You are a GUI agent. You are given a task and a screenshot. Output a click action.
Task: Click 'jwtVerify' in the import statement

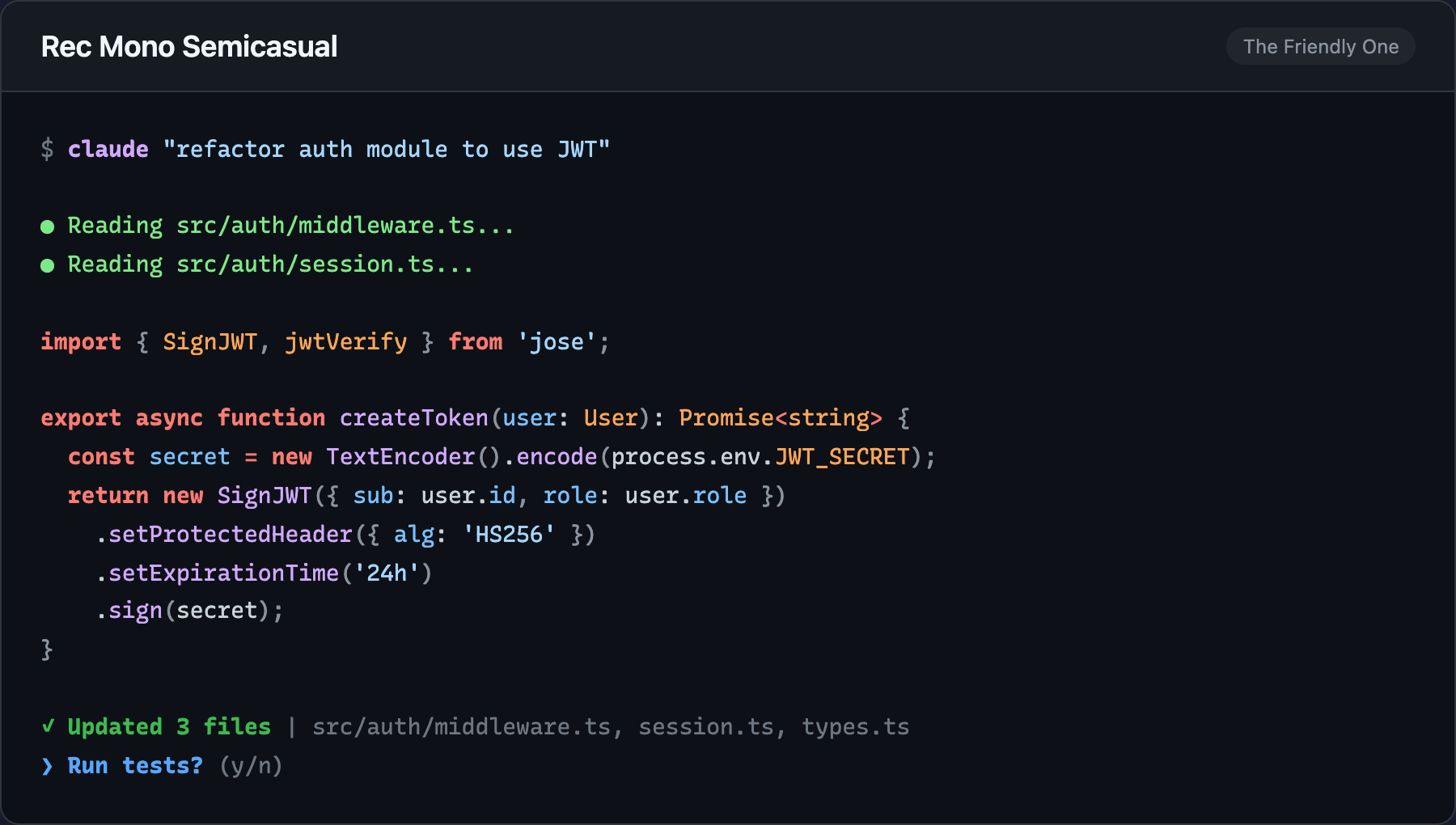click(x=346, y=341)
